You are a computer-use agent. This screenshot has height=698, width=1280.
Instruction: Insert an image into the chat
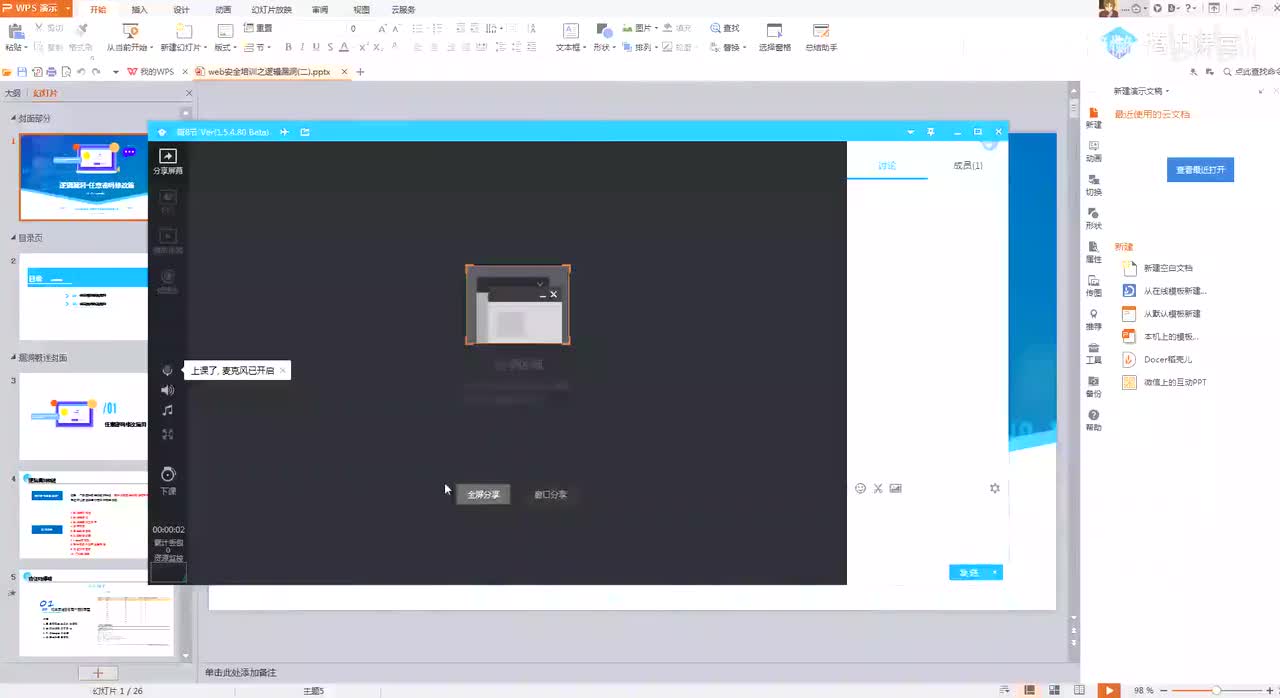coord(895,488)
